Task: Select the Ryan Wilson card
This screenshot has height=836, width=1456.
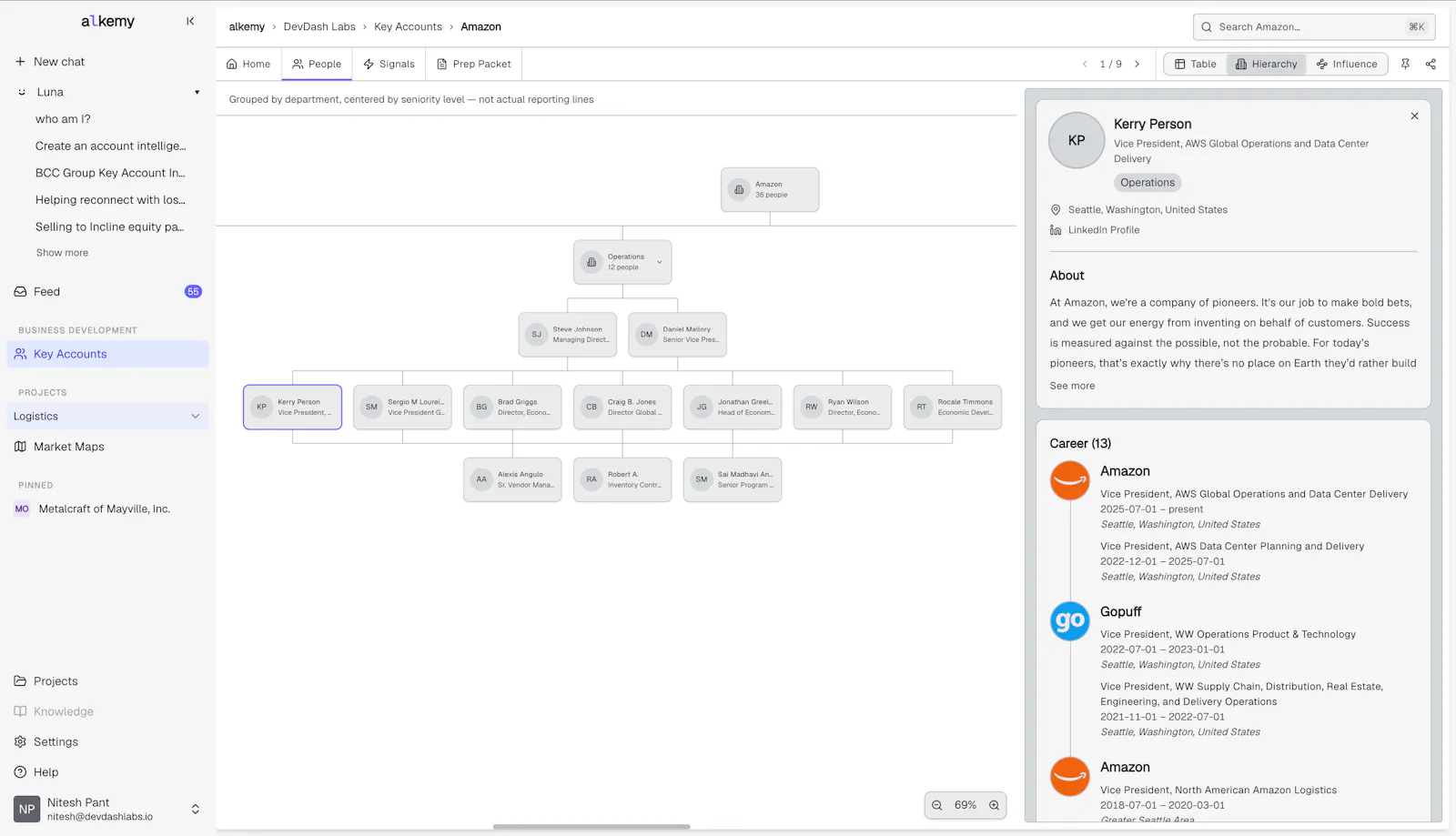Action: pyautogui.click(x=843, y=408)
